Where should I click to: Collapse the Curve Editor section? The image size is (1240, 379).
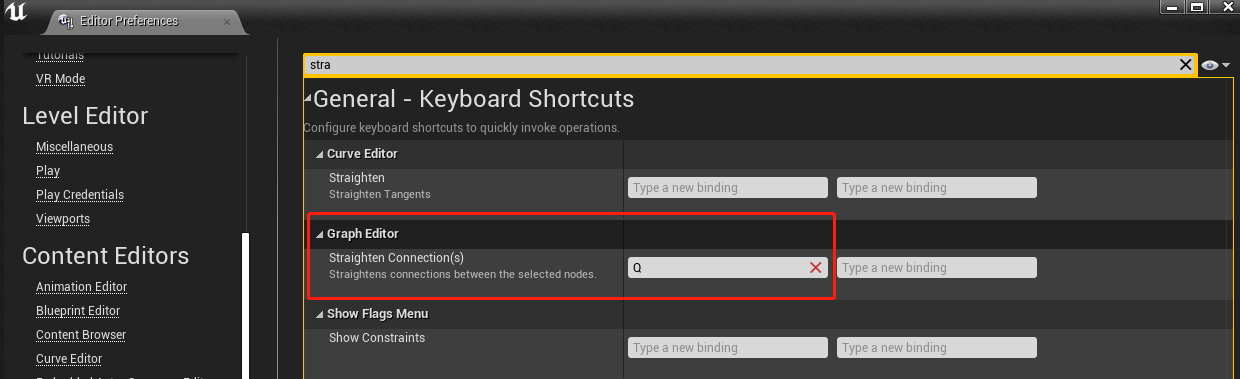319,154
